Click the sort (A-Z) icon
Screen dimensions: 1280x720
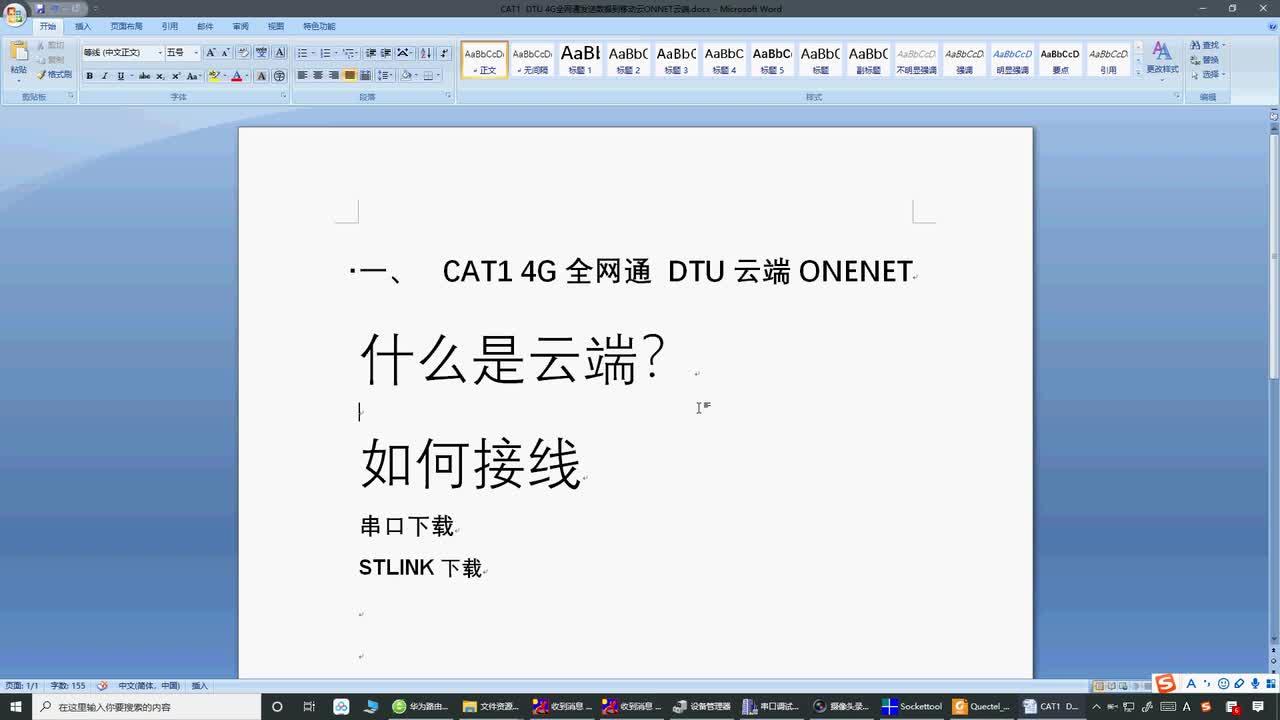point(426,53)
